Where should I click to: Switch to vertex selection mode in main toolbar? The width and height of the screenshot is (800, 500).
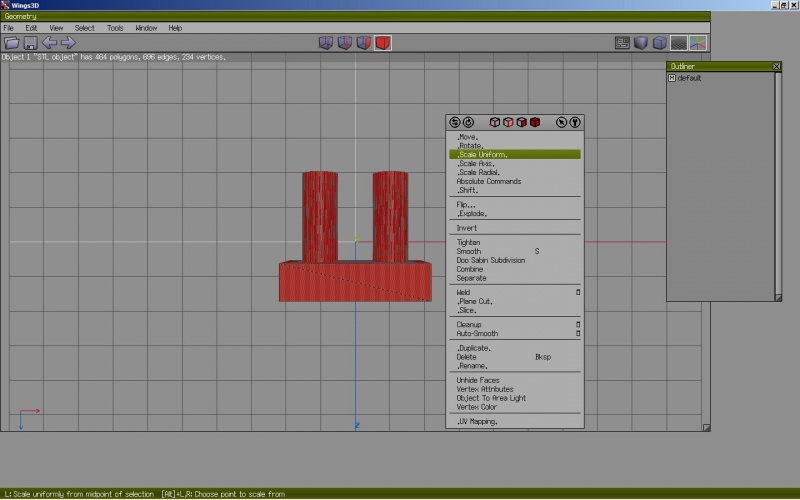tap(326, 43)
